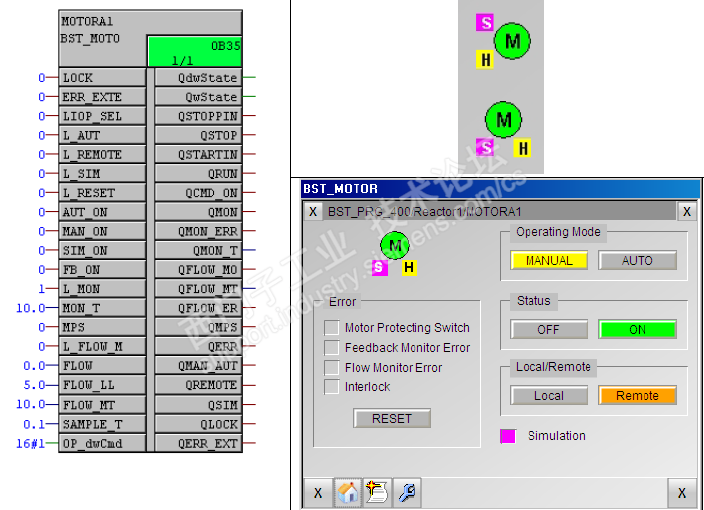
Task: Select the QERR_EXT output pin
Action: tap(198, 443)
